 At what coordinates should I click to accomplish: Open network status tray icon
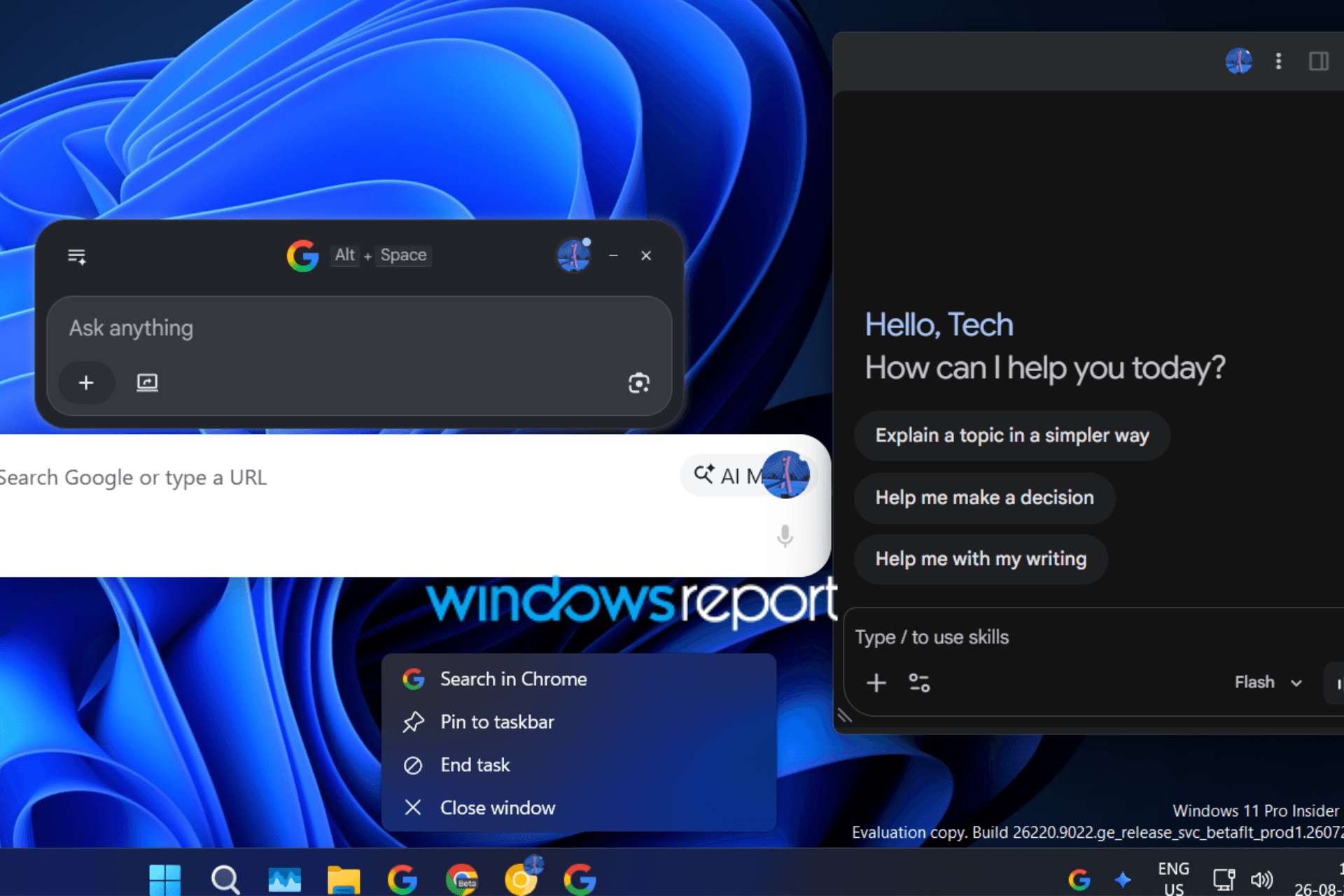coord(1223,879)
